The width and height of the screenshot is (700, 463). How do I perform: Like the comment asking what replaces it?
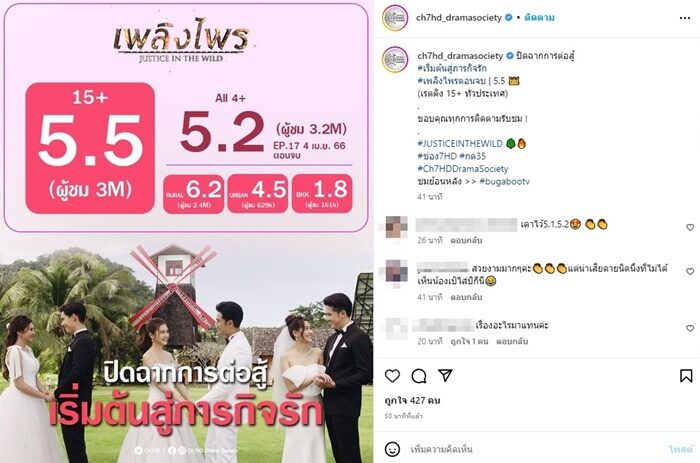[690, 328]
